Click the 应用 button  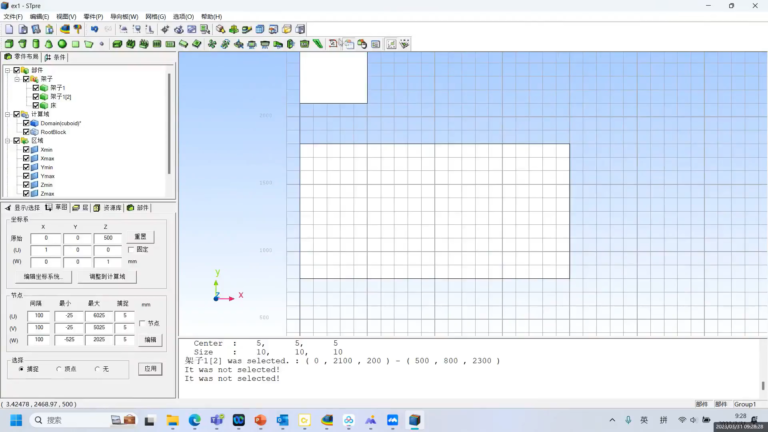[150, 369]
